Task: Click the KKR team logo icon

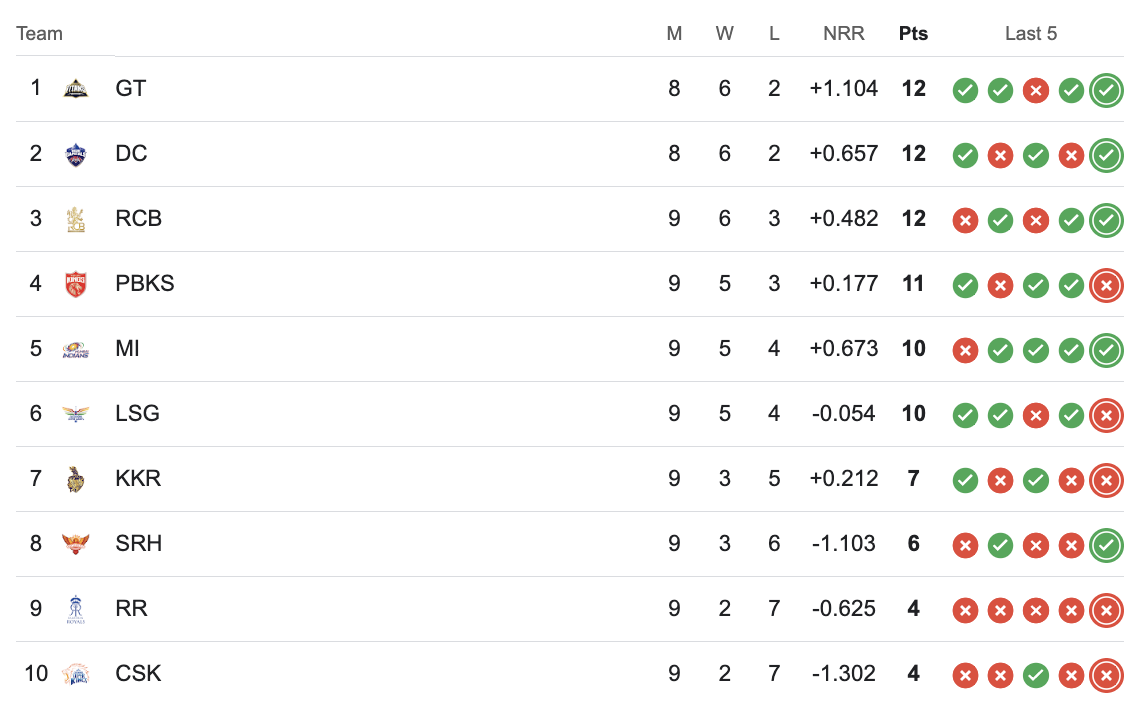Action: coord(76,479)
